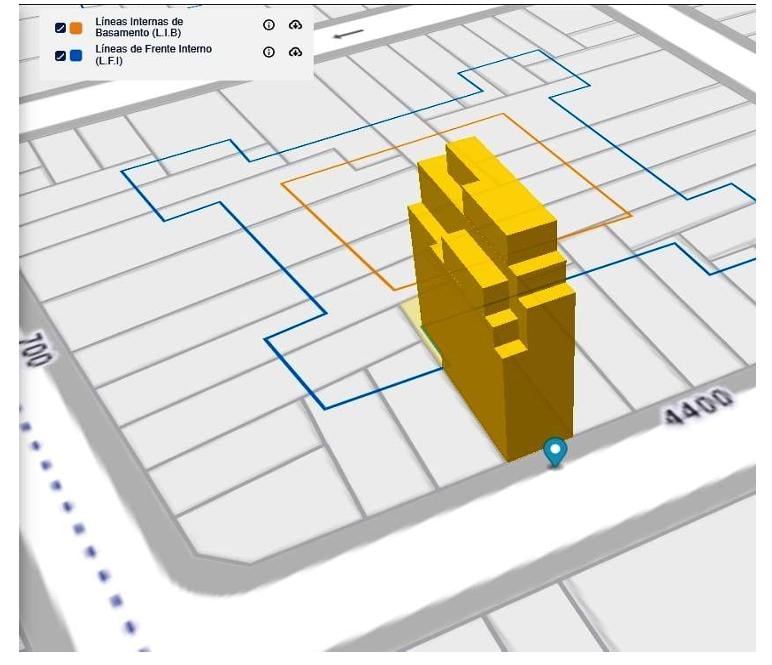Open info for Líneas de Frente Interno
This screenshot has height=665, width=772.
coord(269,52)
